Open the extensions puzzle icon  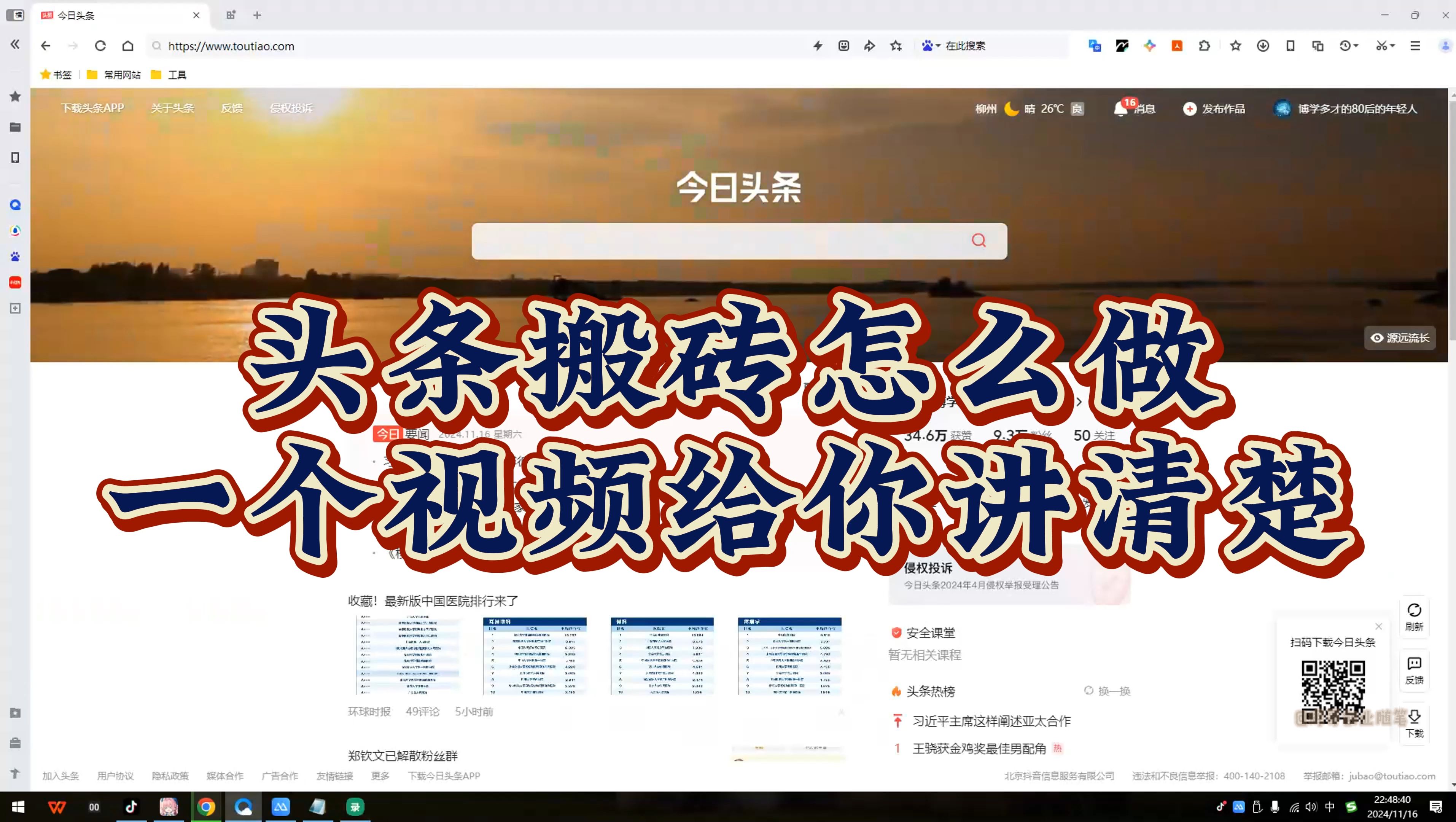pos(1205,46)
